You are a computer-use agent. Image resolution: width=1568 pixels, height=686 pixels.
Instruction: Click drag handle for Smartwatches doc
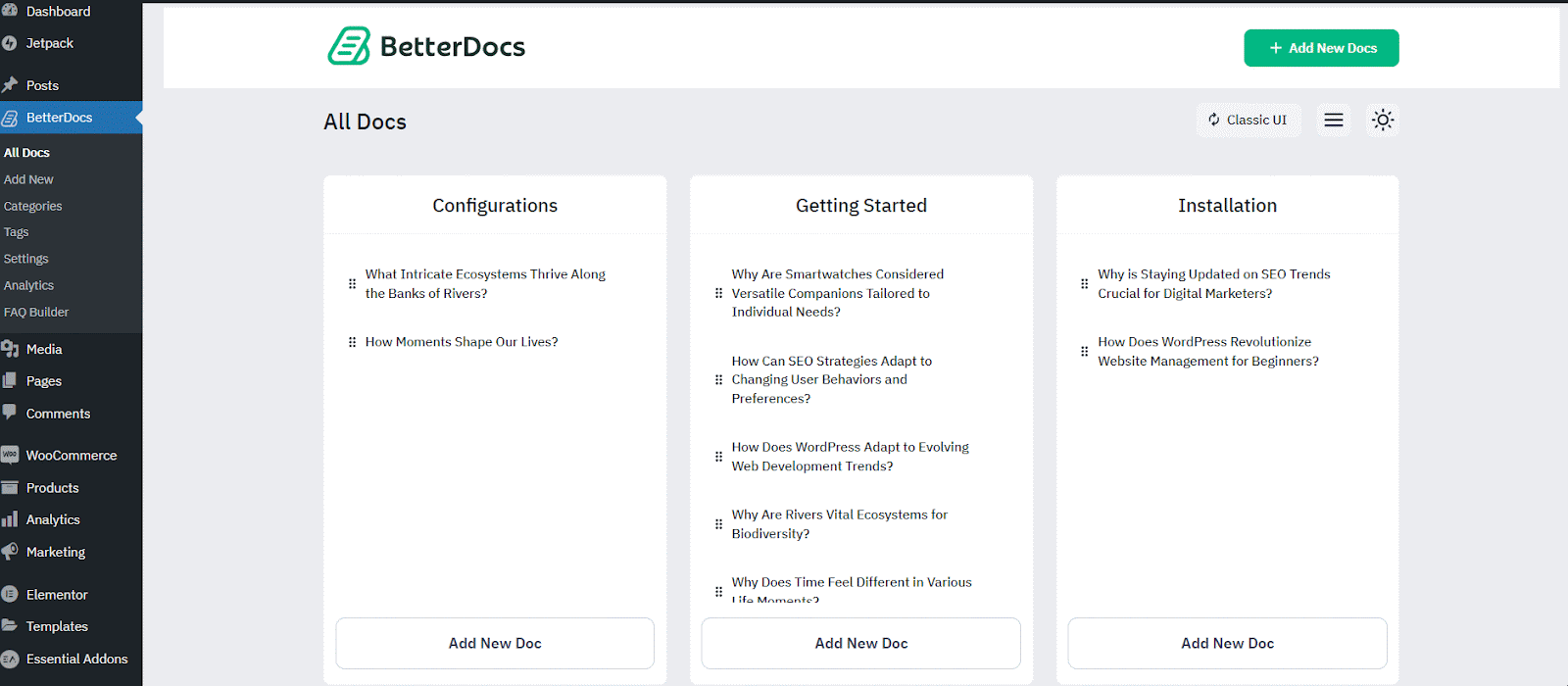[x=718, y=293]
